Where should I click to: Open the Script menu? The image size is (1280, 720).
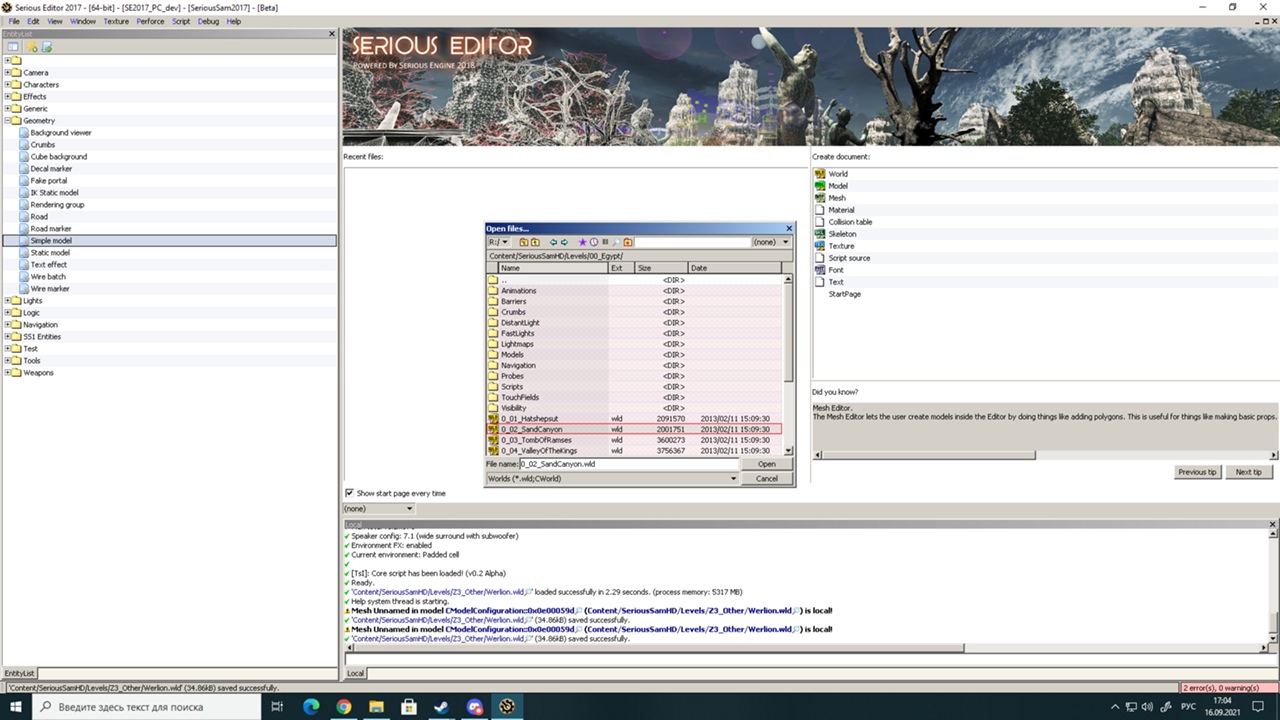tap(181, 21)
